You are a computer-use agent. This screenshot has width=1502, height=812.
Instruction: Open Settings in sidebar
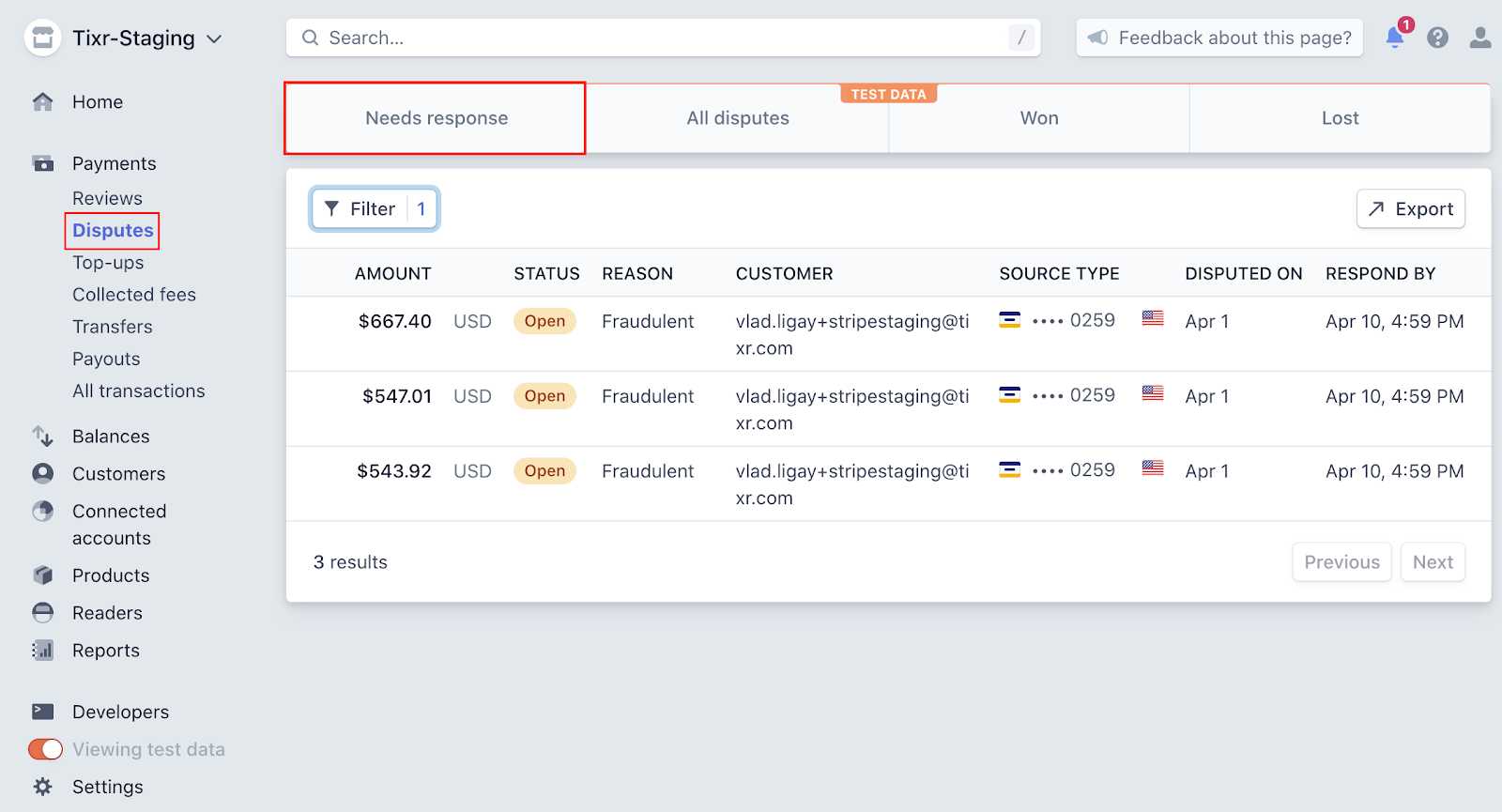coord(108,787)
